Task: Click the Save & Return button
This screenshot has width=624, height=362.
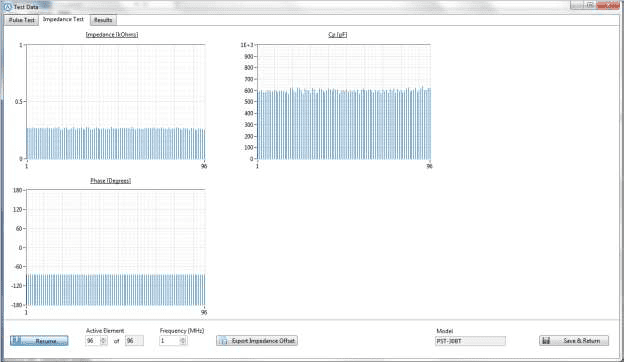Action: coord(574,341)
